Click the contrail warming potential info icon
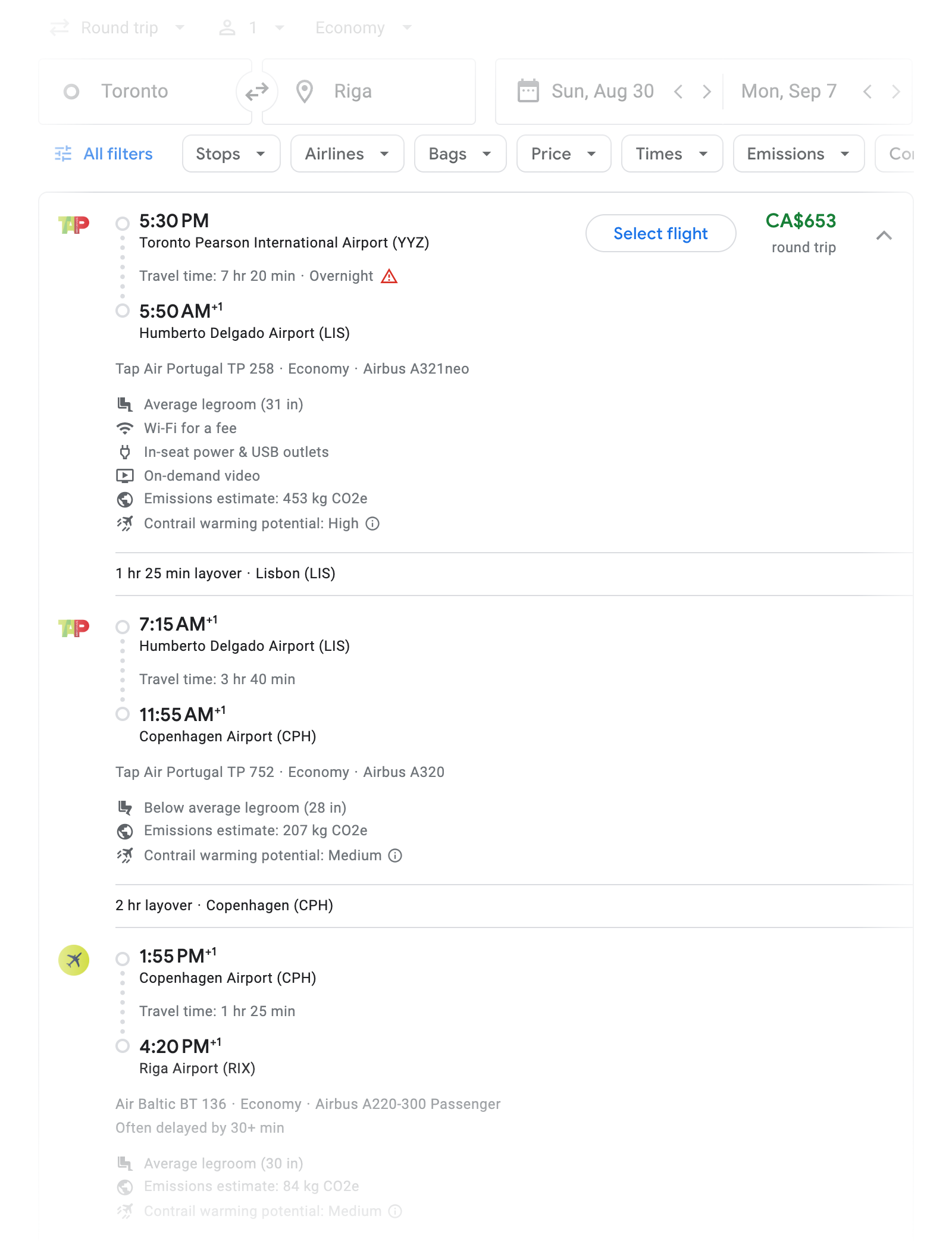Screen dimensions: 952x1241 (372, 524)
